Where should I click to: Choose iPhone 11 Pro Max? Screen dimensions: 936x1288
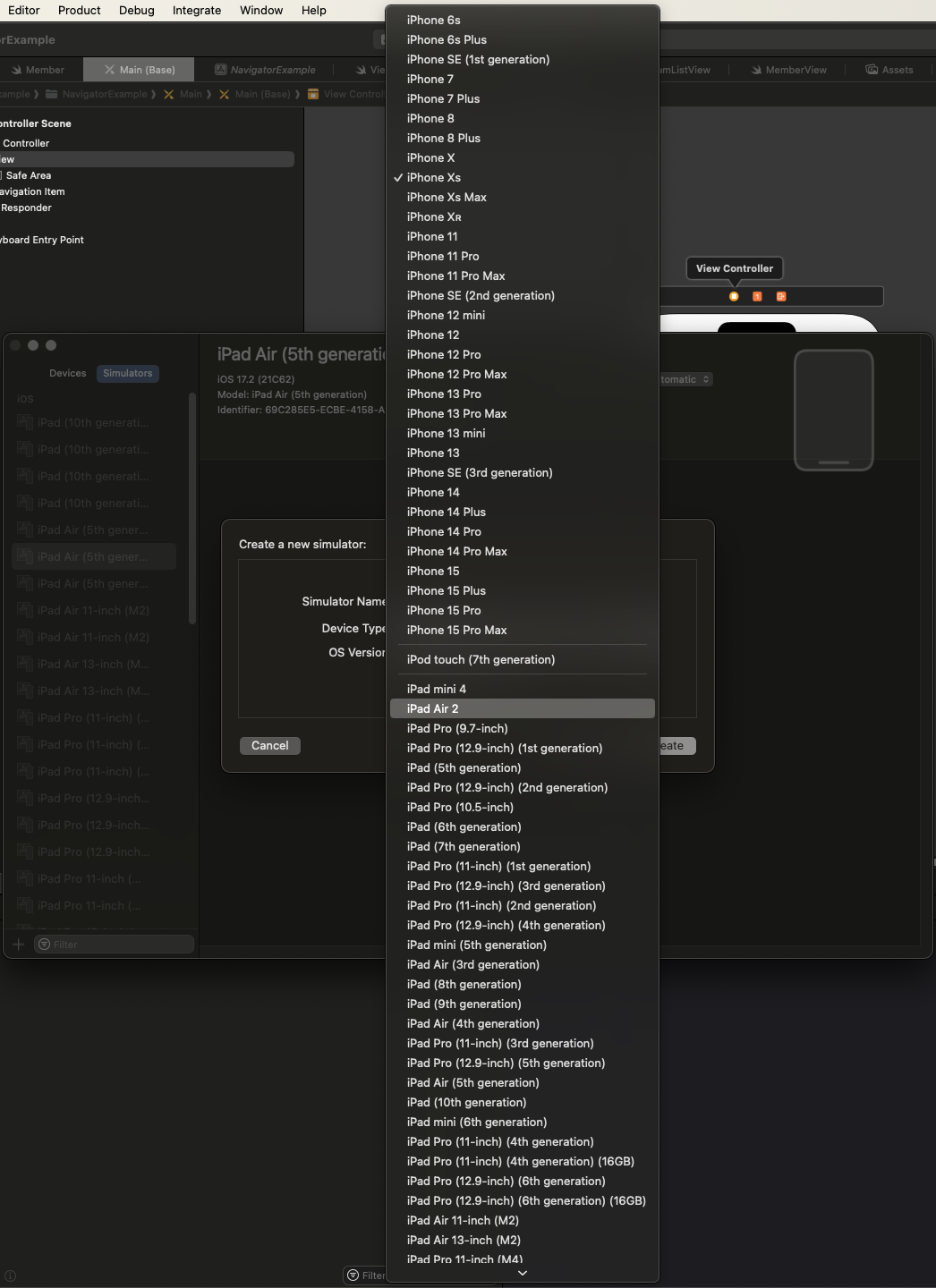(x=523, y=275)
